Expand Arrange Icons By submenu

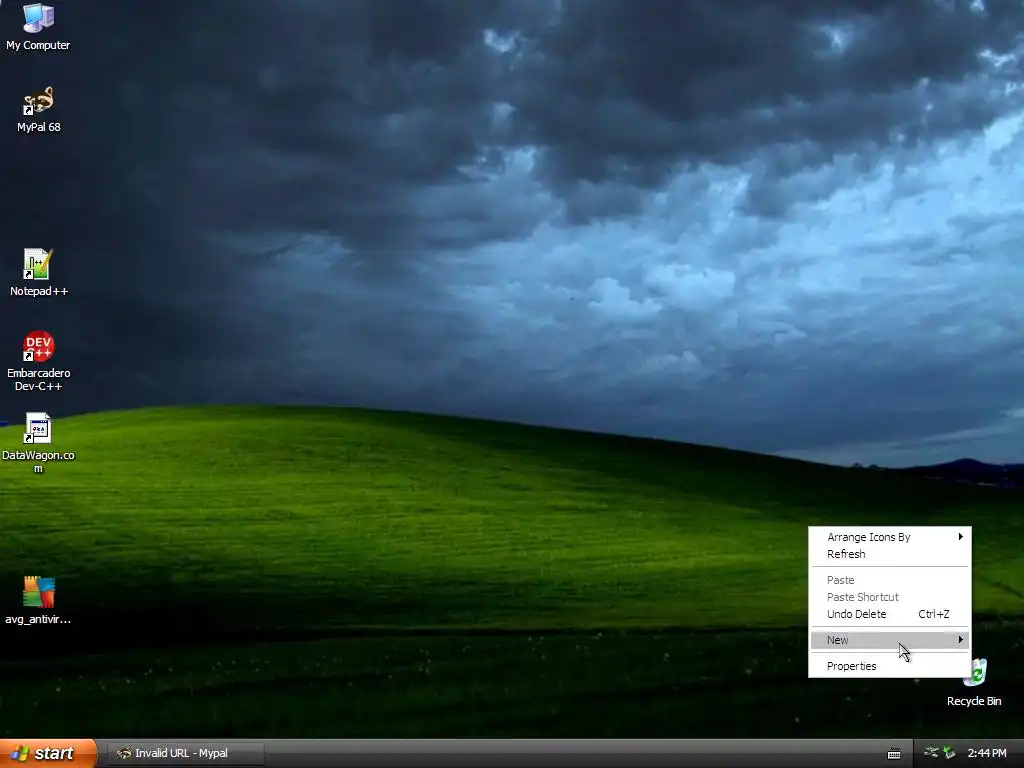pos(890,537)
